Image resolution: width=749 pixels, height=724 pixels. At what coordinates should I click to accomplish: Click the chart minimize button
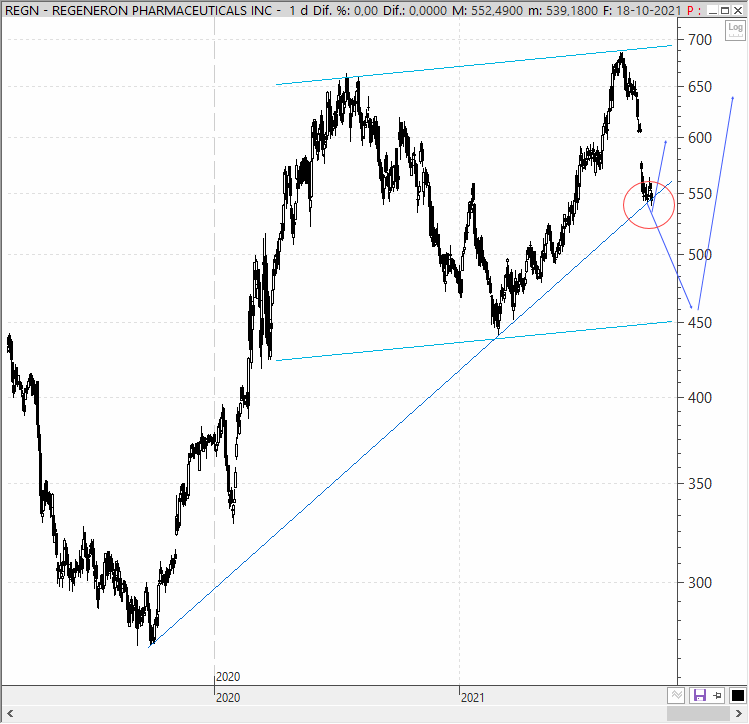pyautogui.click(x=713, y=10)
